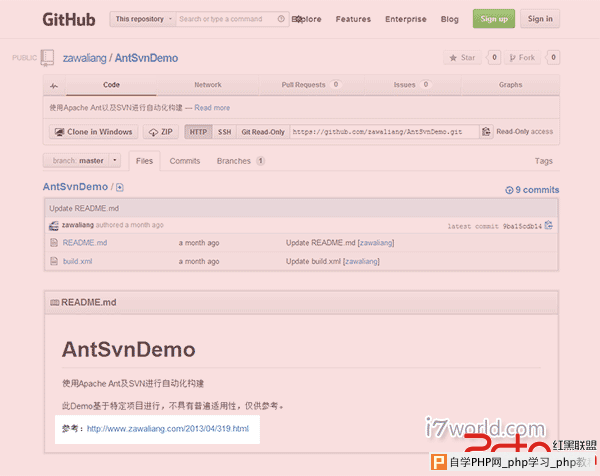The width and height of the screenshot is (600, 476).
Task: Visit the Blog
Action: 450,19
